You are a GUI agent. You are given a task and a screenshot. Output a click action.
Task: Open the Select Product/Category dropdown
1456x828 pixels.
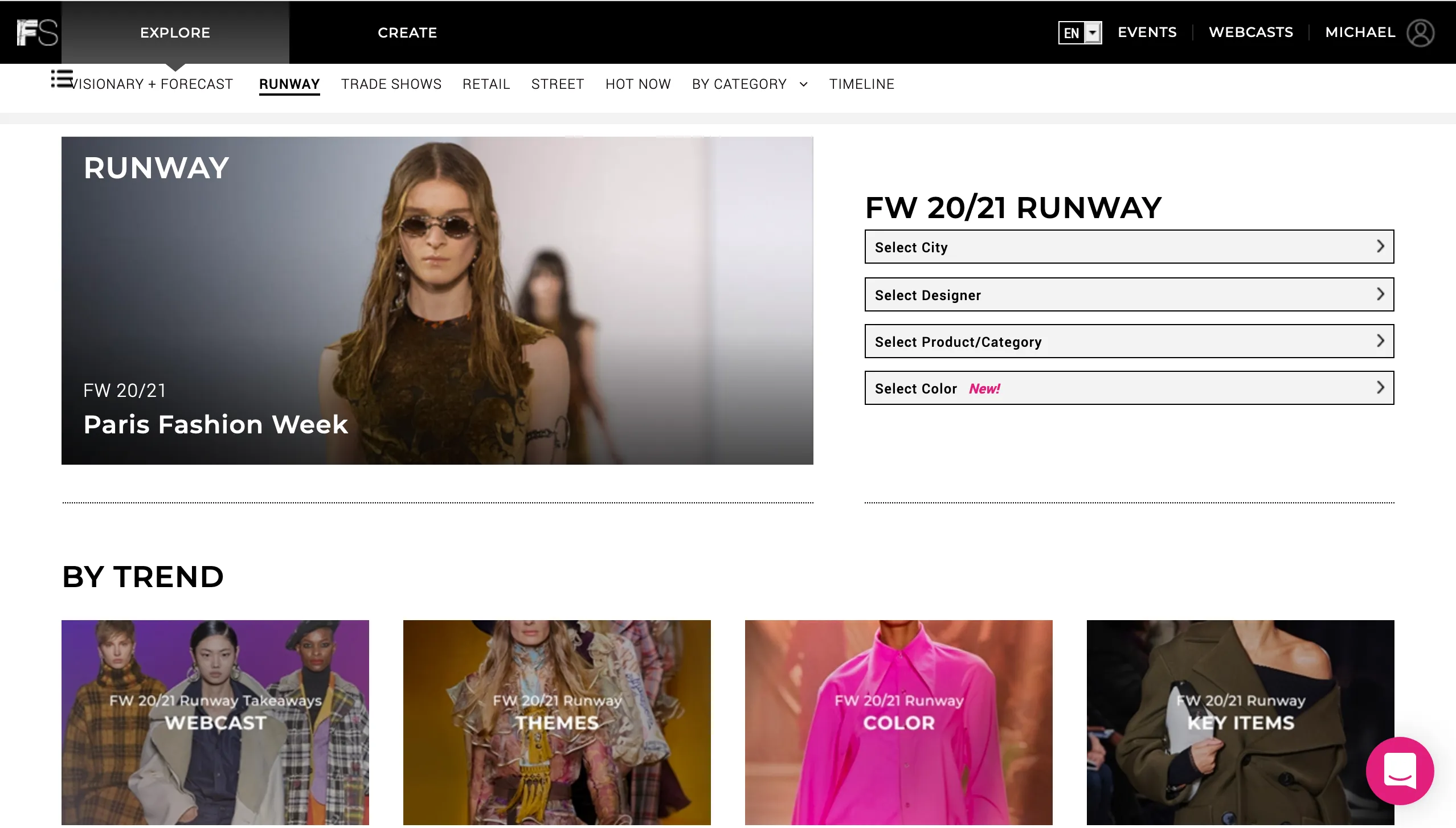1129,341
